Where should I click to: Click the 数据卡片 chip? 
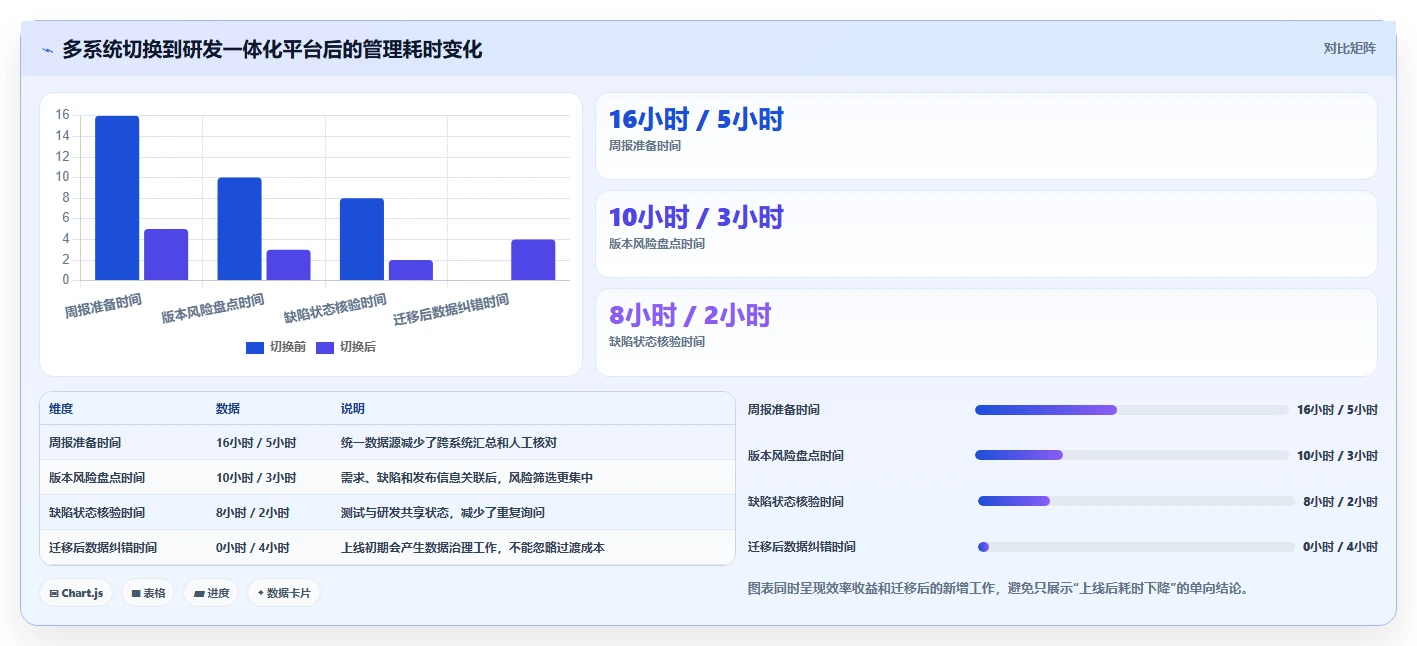click(284, 593)
